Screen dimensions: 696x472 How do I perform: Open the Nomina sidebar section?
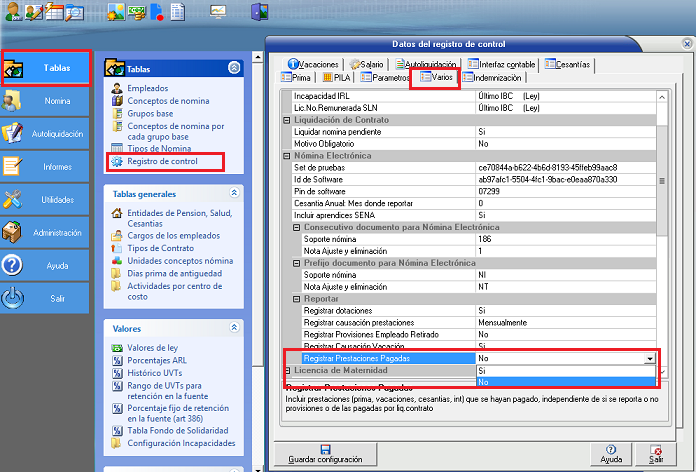point(57,101)
